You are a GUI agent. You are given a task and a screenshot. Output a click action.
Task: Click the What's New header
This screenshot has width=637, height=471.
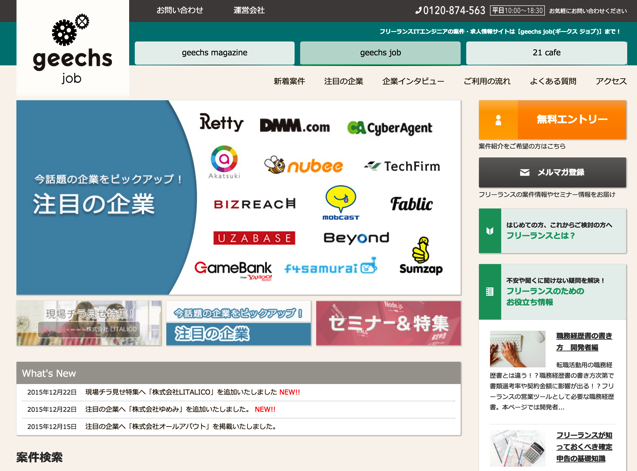(238, 373)
